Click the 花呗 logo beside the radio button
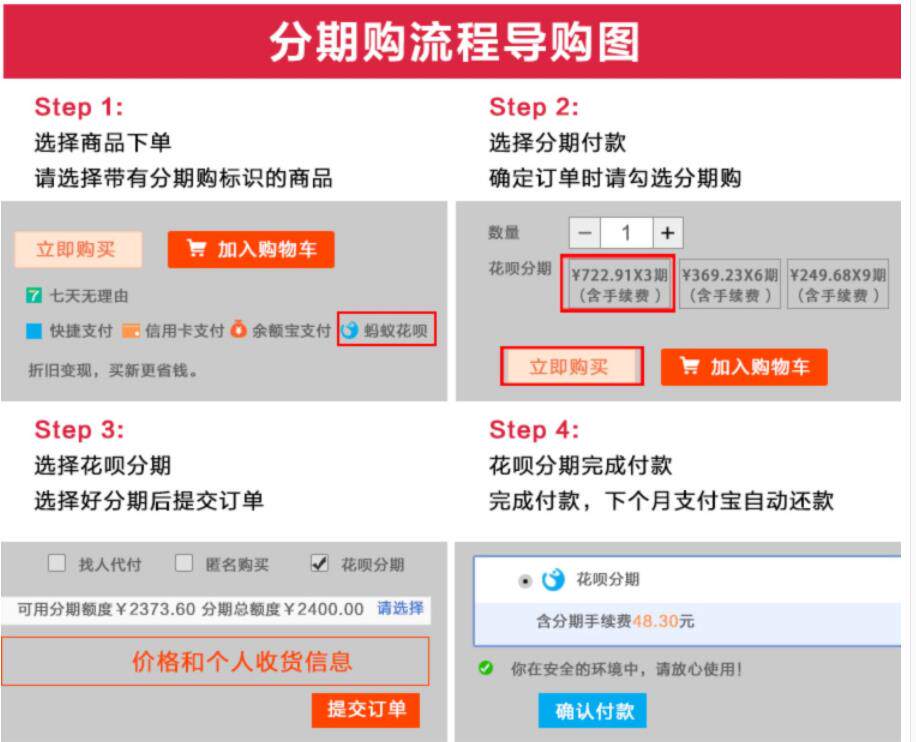The width and height of the screenshot is (916, 742). coord(553,580)
